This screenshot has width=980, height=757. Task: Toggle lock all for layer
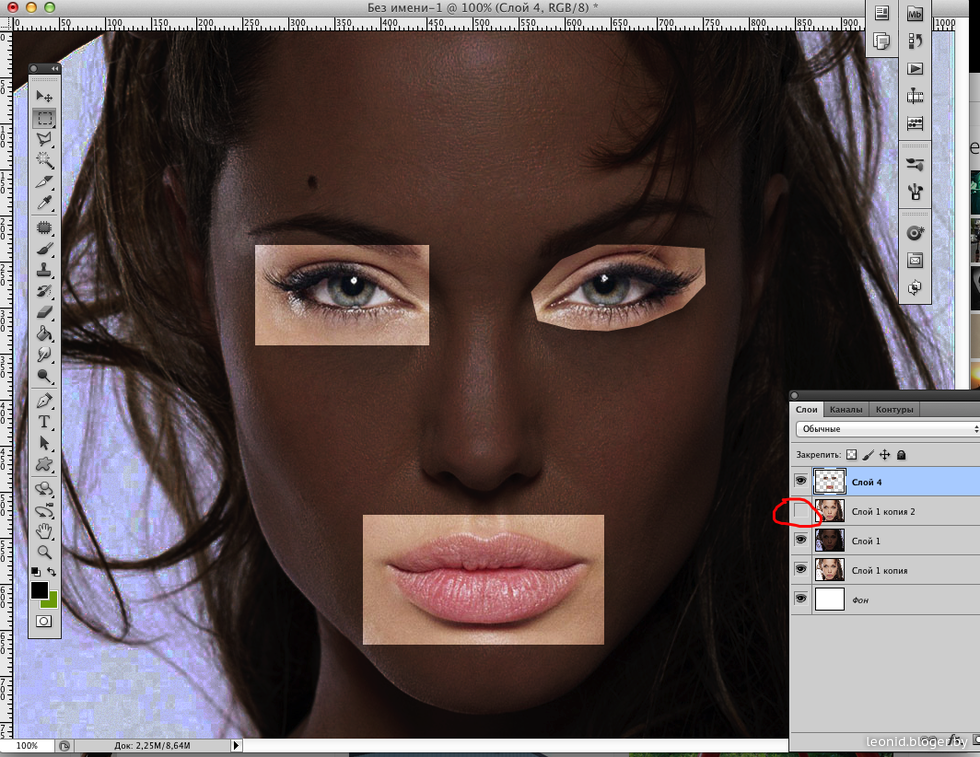[x=901, y=454]
